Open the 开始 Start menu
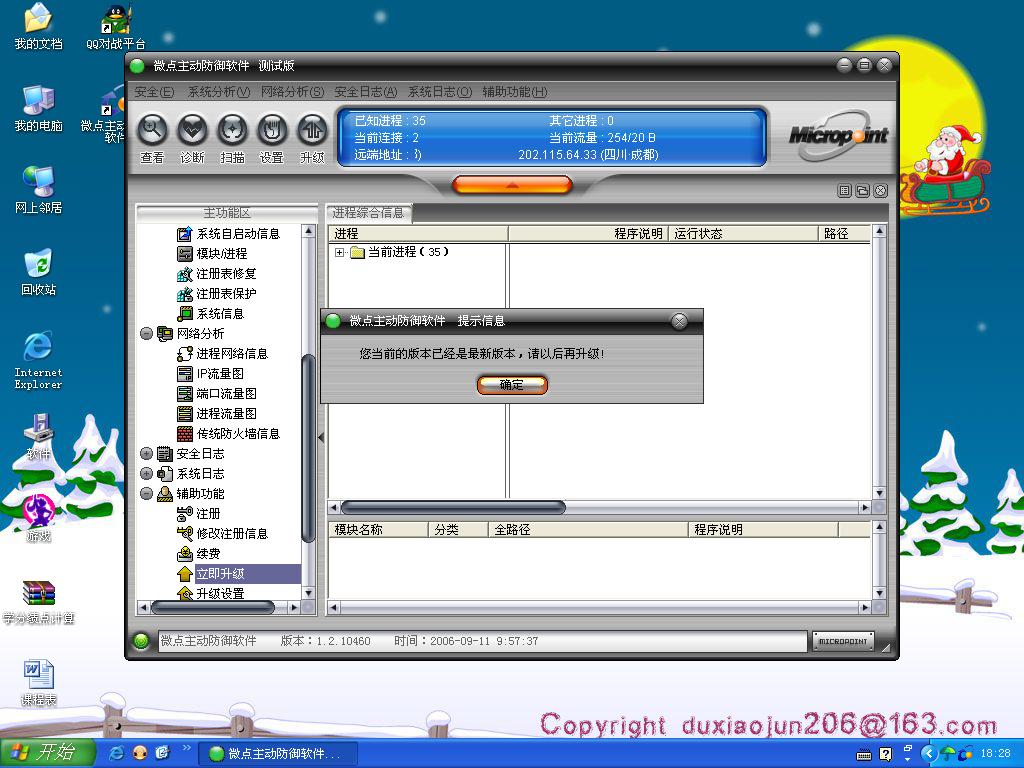The height and width of the screenshot is (768, 1024). [48, 753]
